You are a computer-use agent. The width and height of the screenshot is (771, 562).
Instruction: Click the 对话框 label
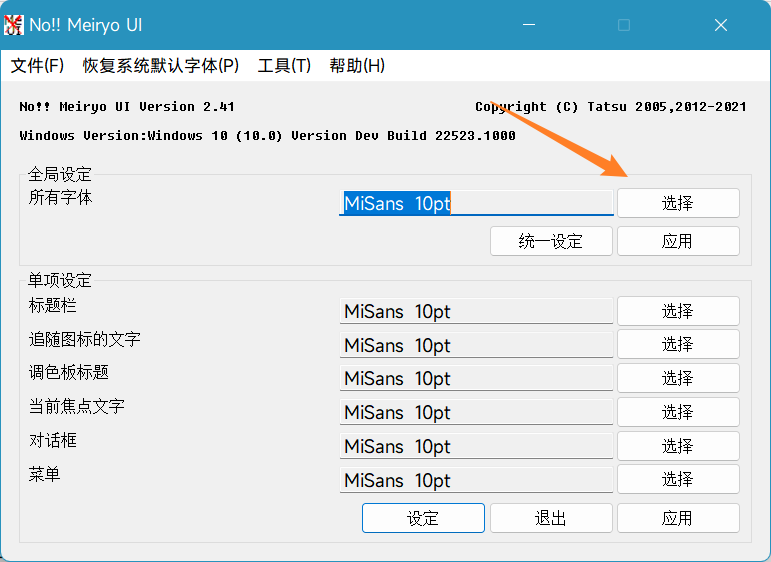(x=53, y=441)
